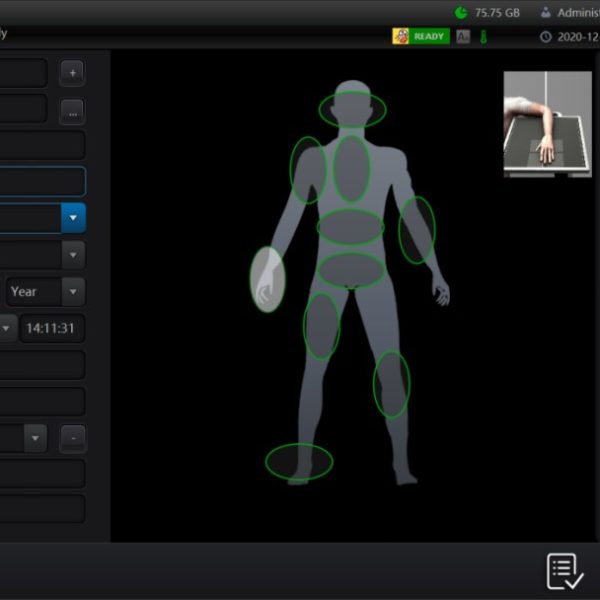Pick the abdomen region ellipse on the figure
Image resolution: width=600 pixels, height=600 pixels.
(x=350, y=228)
